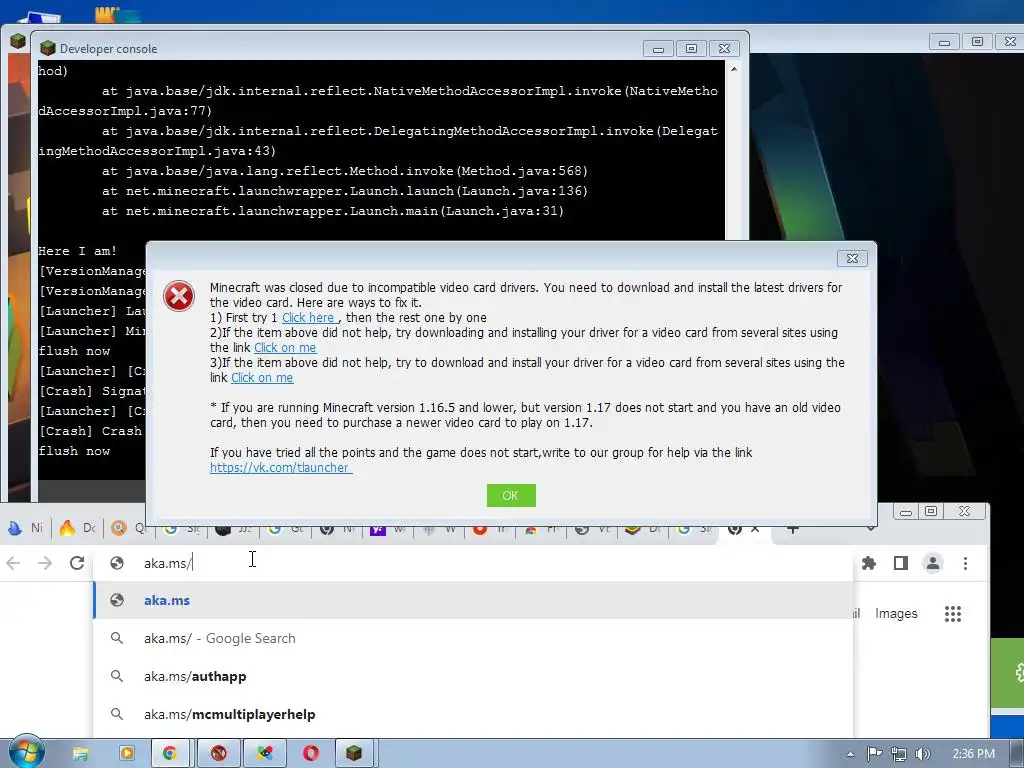Show hidden system tray icons

[850, 754]
